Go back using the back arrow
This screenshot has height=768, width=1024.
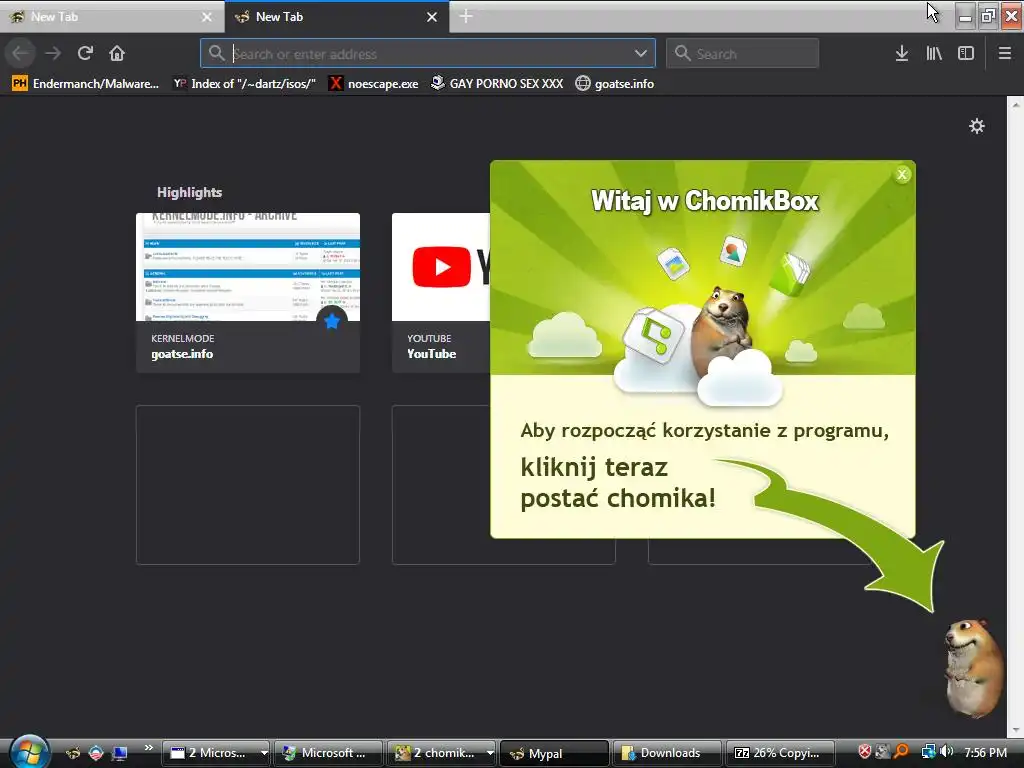click(20, 53)
